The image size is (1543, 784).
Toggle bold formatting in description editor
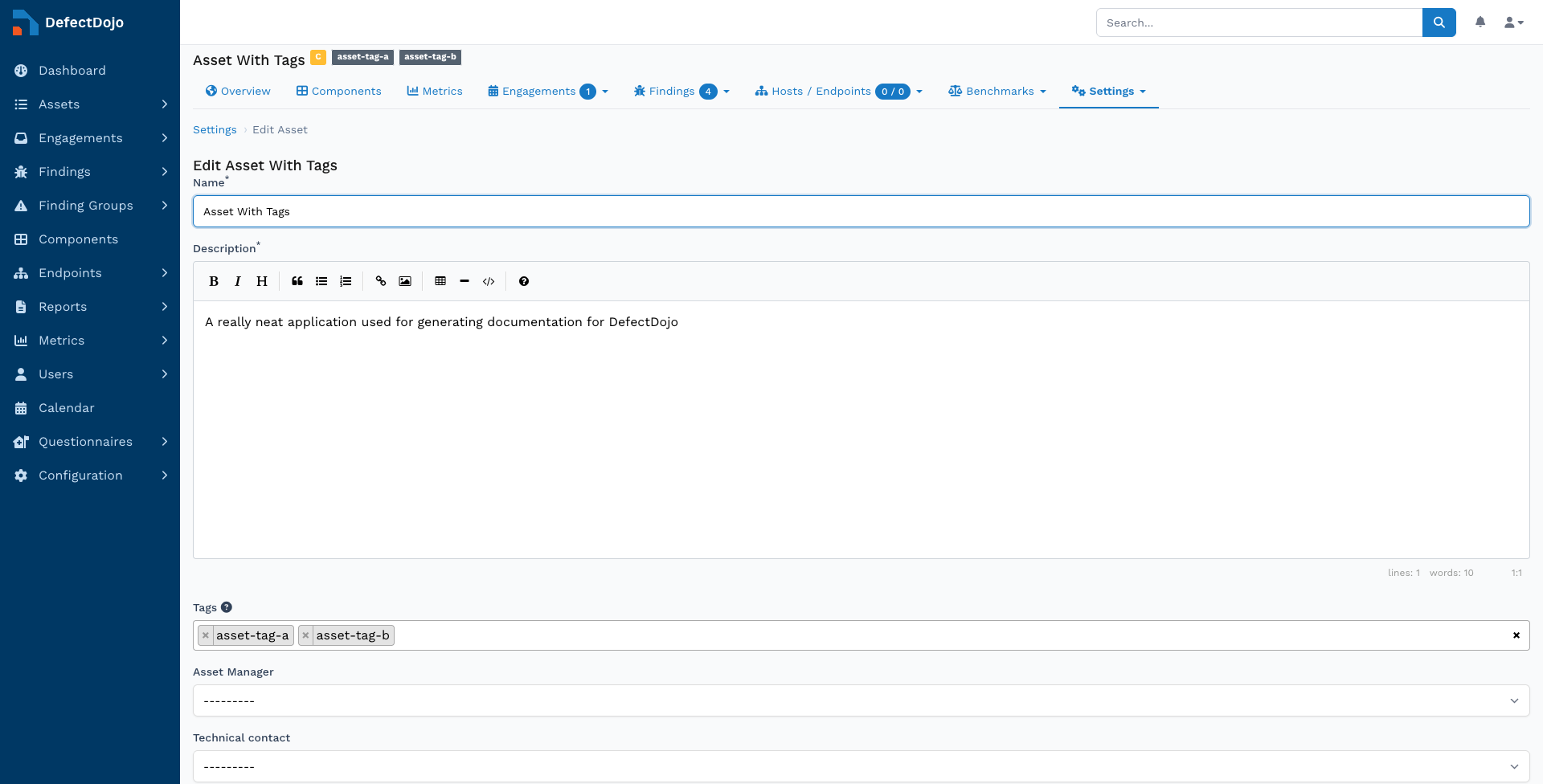(x=214, y=281)
